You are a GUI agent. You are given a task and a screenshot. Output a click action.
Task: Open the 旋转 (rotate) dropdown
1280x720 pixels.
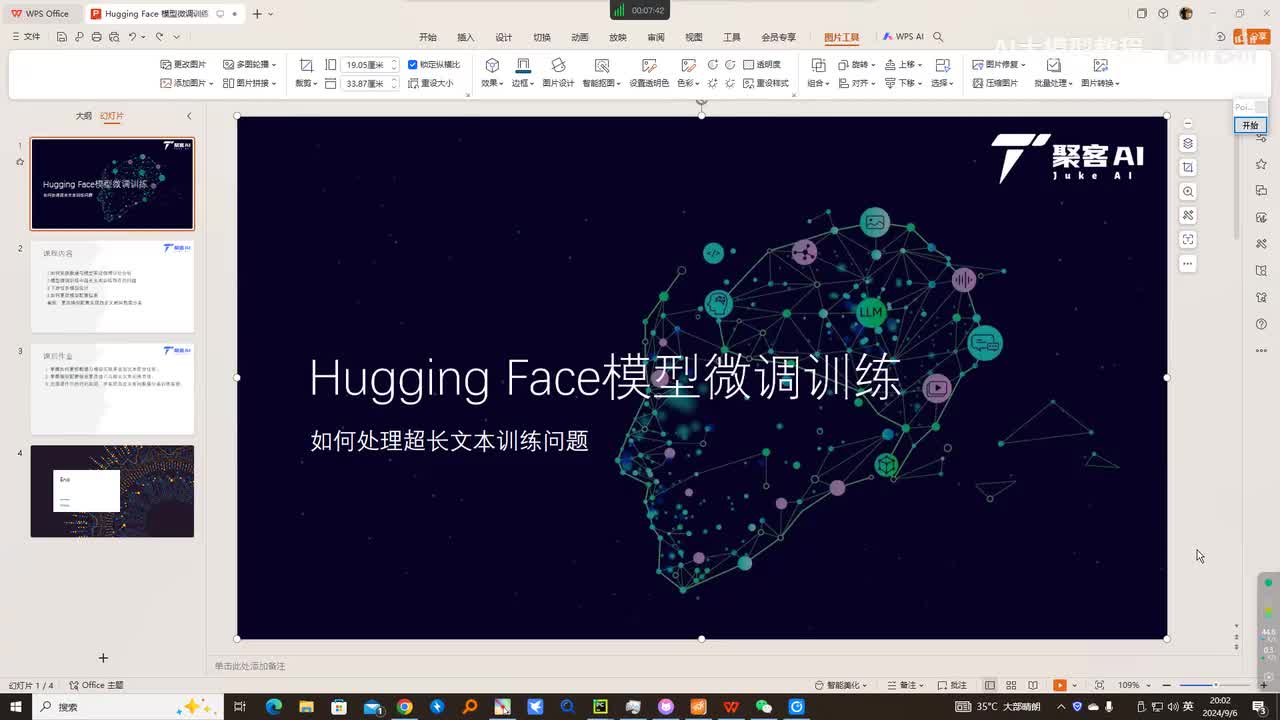(857, 64)
